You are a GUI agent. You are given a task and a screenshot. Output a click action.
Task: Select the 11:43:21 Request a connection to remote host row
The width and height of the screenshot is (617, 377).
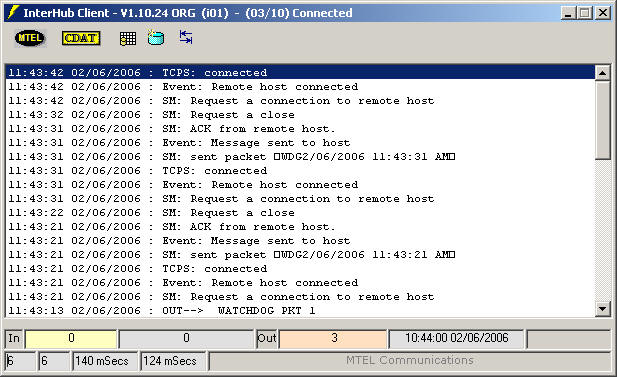300,297
